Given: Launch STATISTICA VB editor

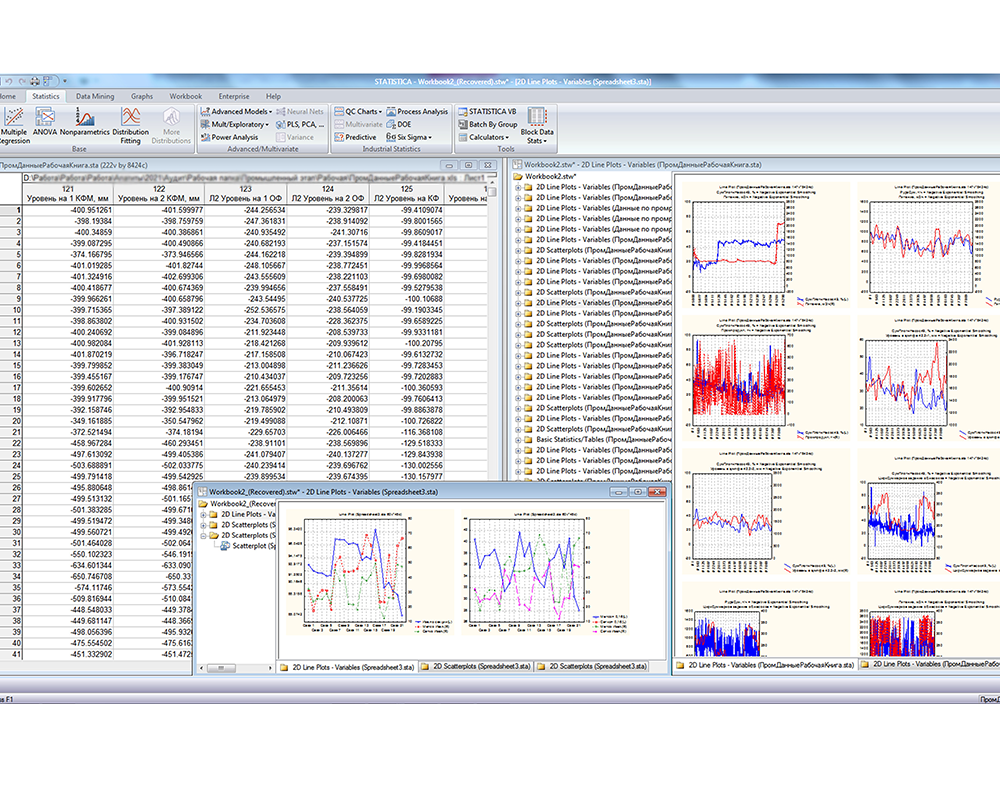Looking at the screenshot, I should 487,112.
